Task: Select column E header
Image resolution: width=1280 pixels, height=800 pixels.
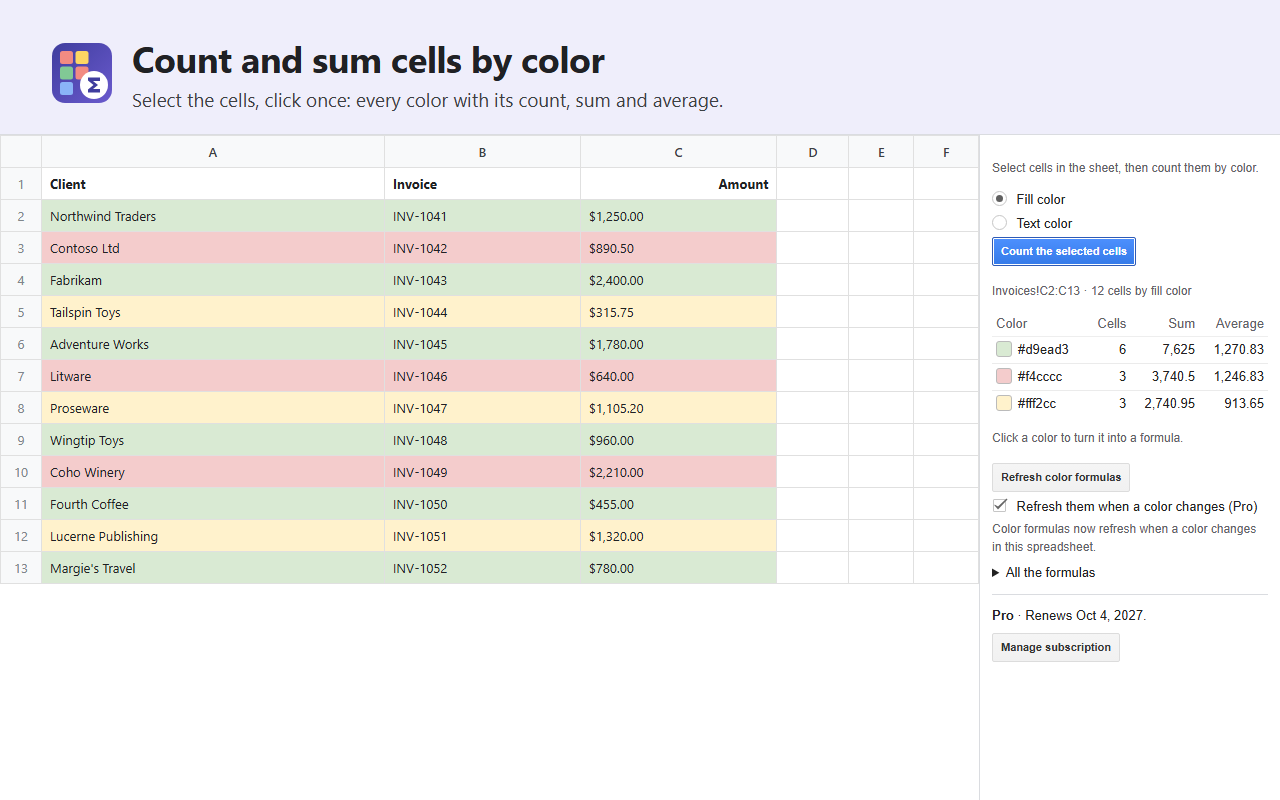Action: (881, 152)
